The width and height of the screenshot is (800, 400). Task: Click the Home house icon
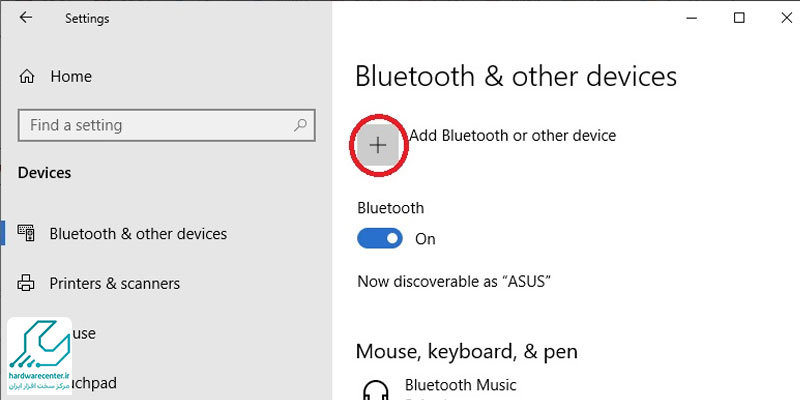pyautogui.click(x=27, y=77)
